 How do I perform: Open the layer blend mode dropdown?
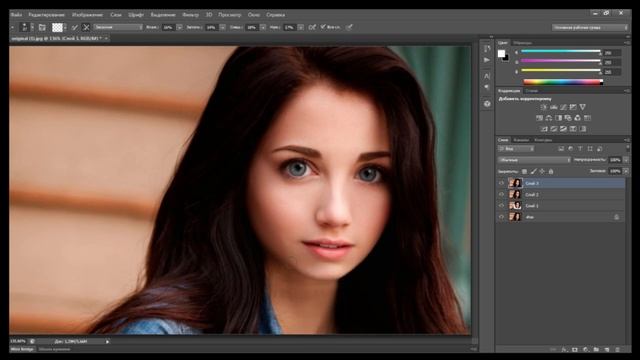(x=534, y=160)
